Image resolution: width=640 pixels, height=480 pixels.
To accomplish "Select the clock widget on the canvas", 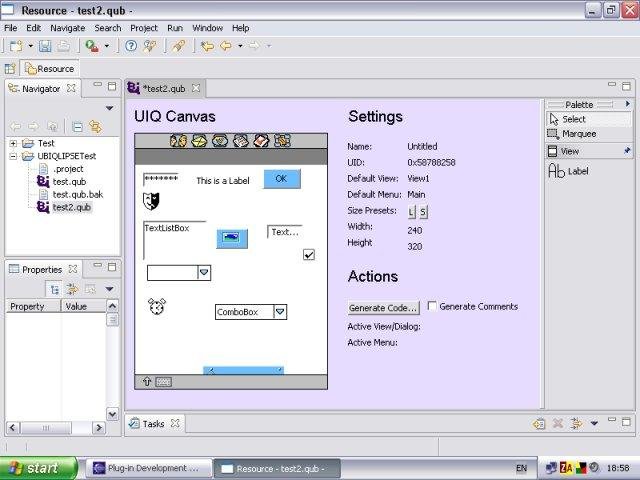I will [157, 306].
